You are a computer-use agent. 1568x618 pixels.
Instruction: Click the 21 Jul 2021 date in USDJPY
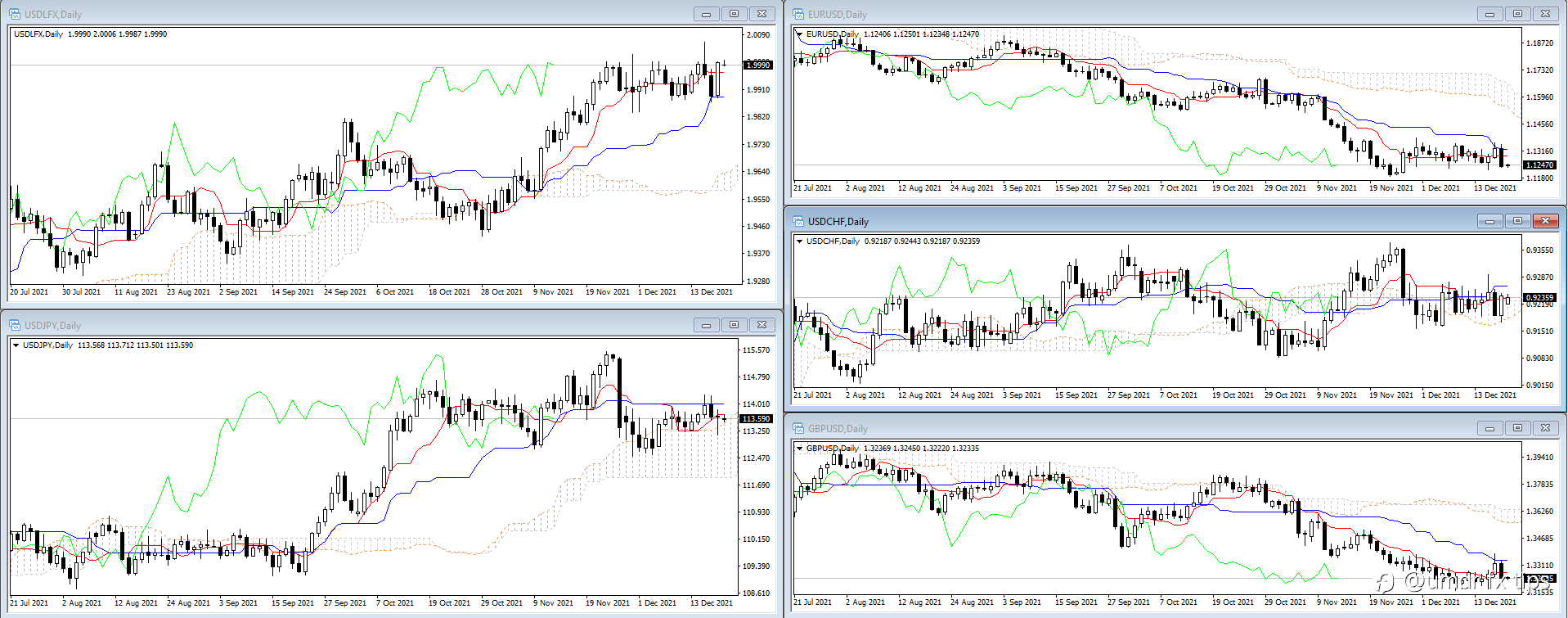[x=29, y=602]
